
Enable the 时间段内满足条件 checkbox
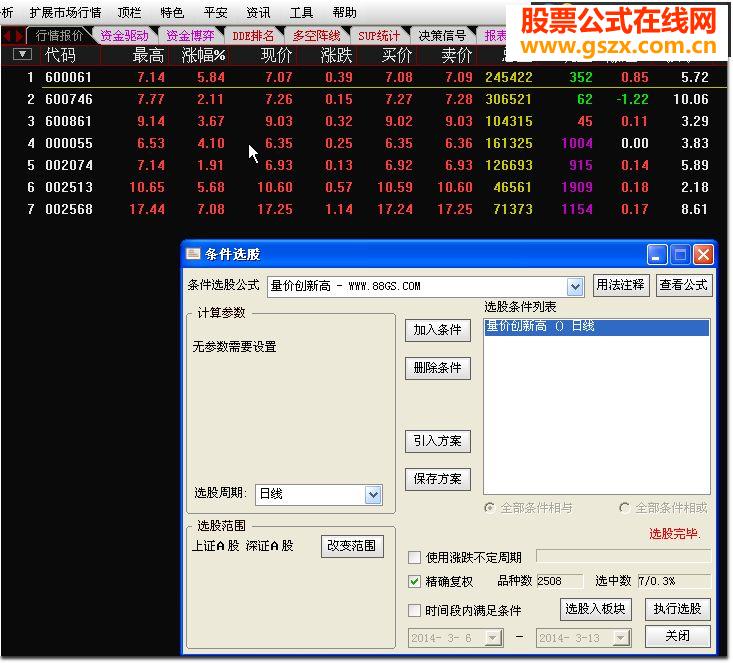click(414, 610)
